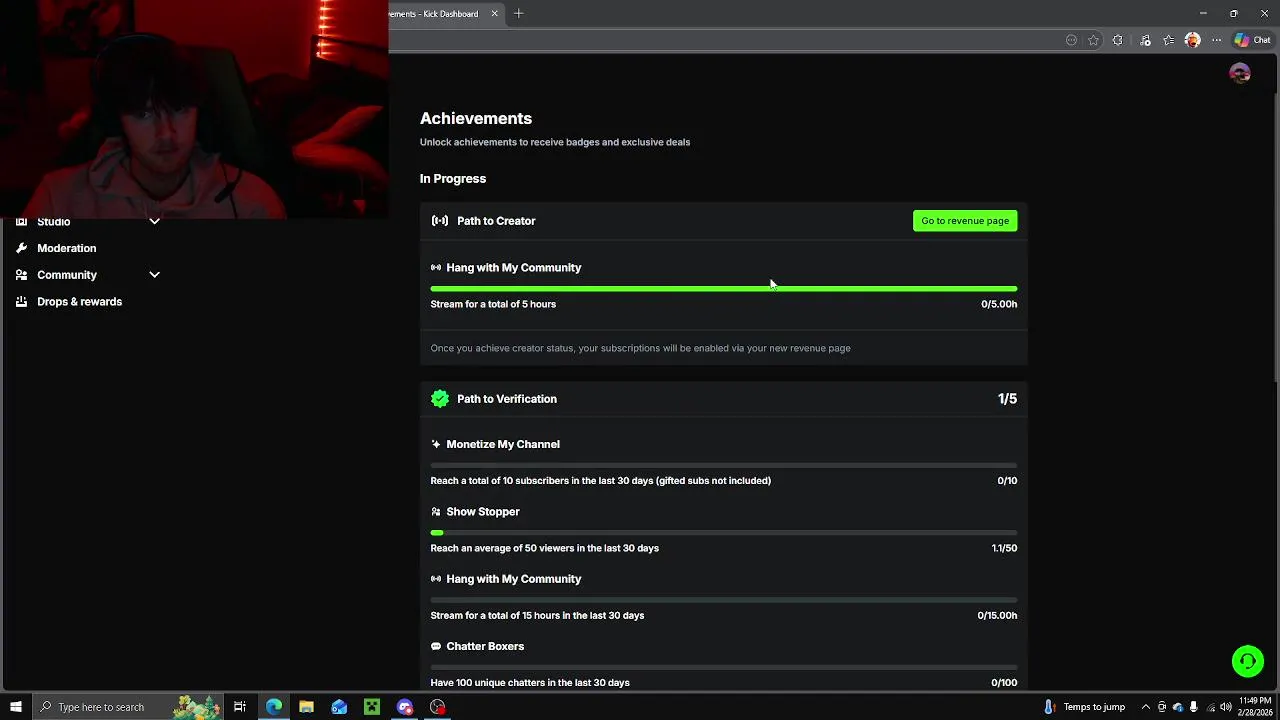Screen dimensions: 1280x720
Task: Click the Monetize My Channel sparkle icon
Action: 436,444
